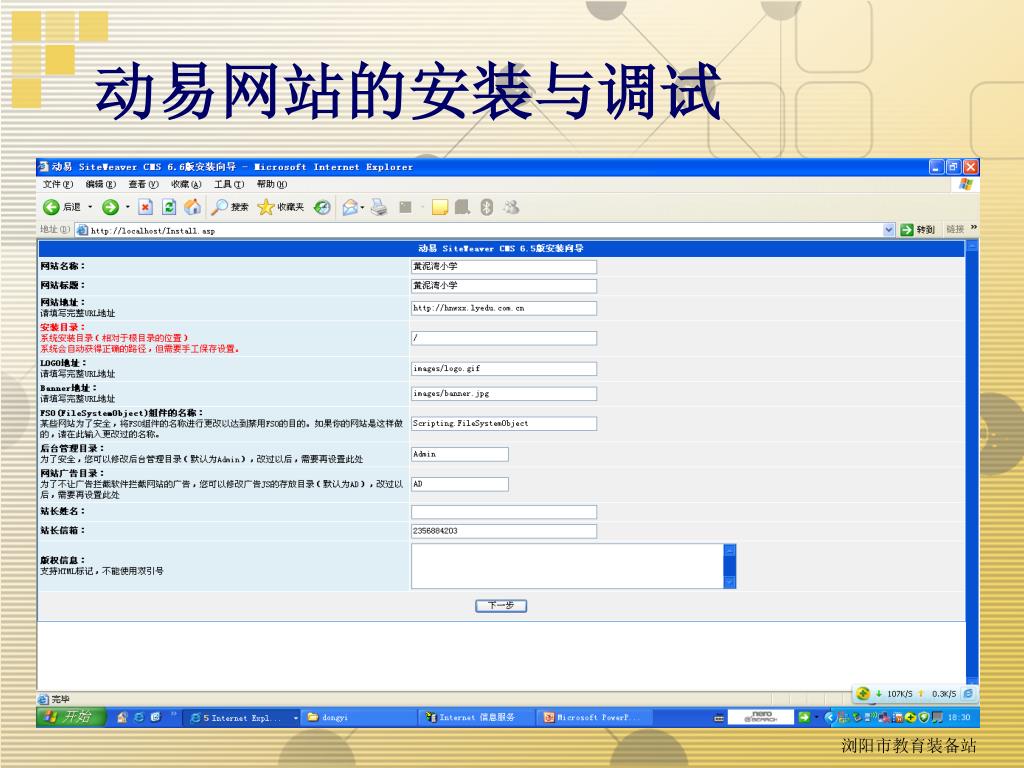Click the green Back (后退) arrow
Image resolution: width=1024 pixels, height=768 pixels.
point(51,207)
